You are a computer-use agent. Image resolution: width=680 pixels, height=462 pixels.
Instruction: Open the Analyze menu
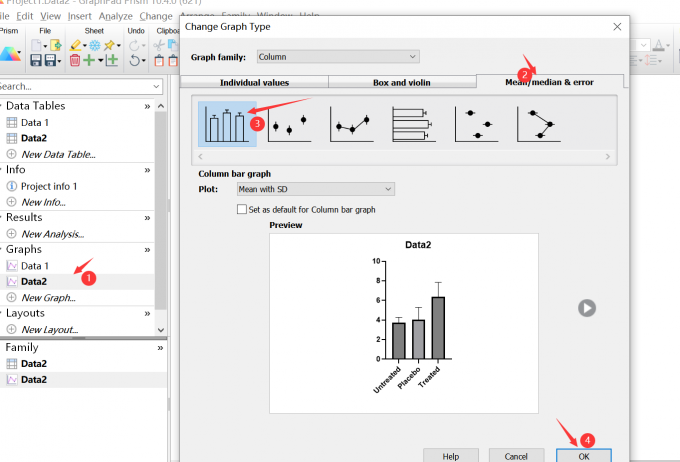click(x=116, y=16)
